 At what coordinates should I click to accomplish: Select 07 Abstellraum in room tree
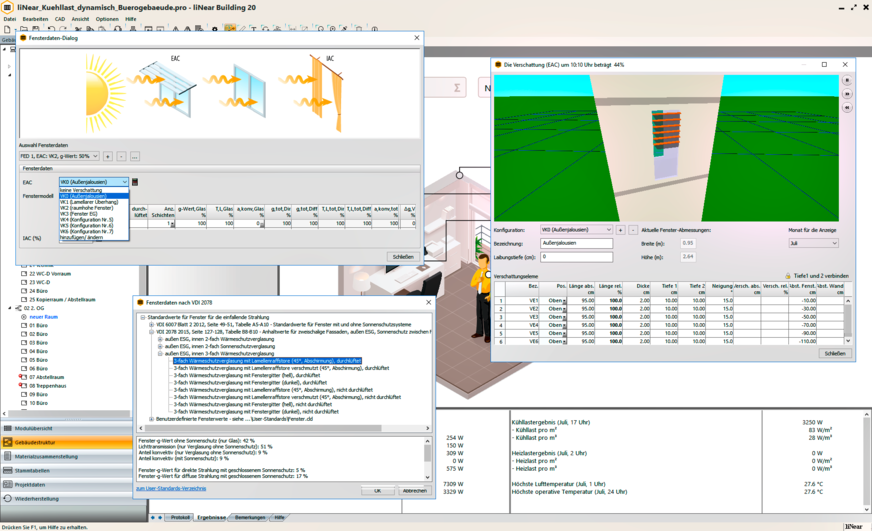[47, 377]
